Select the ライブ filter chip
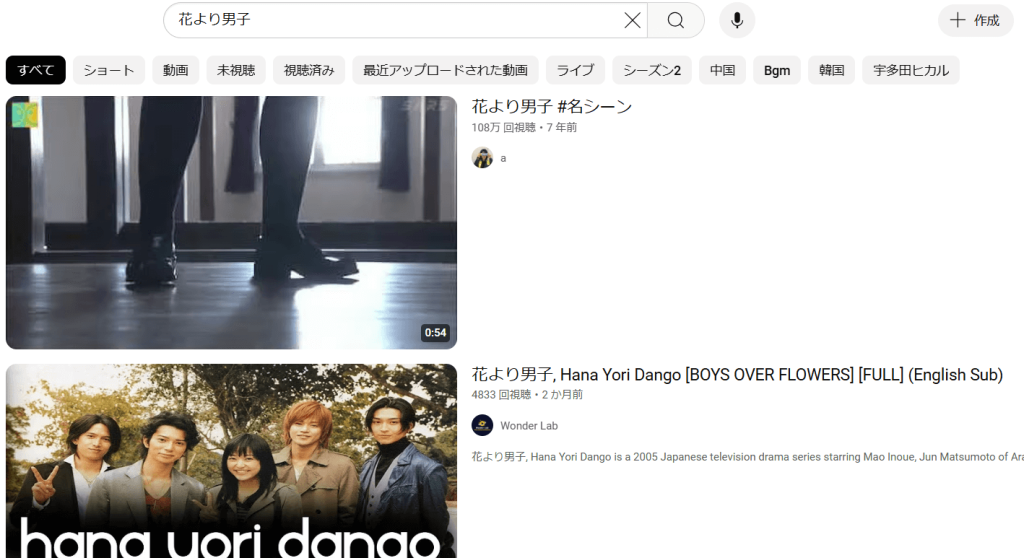This screenshot has height=558, width=1024. pos(575,70)
